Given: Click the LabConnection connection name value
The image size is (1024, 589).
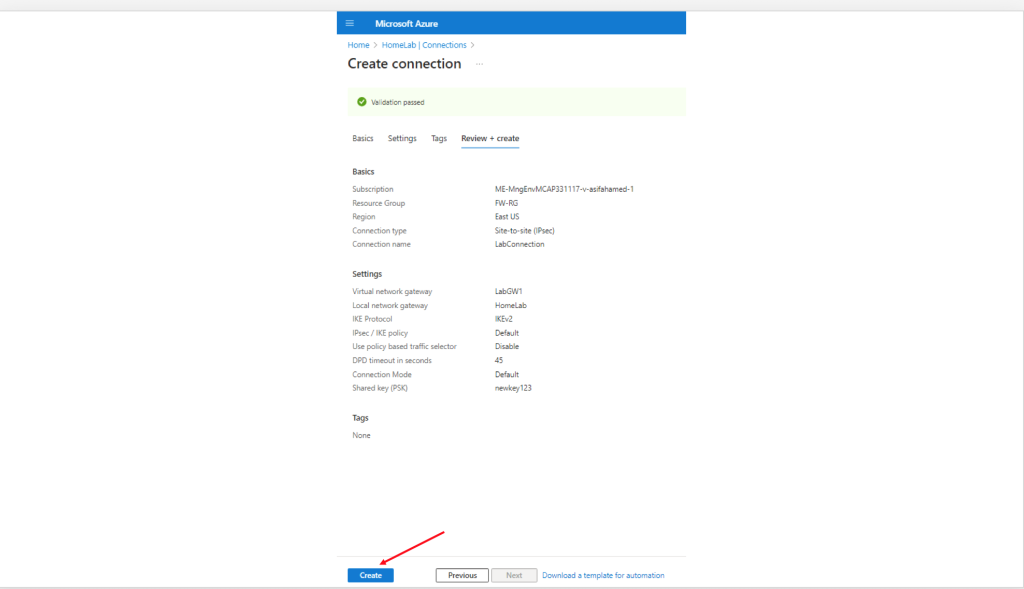Looking at the screenshot, I should (x=520, y=244).
